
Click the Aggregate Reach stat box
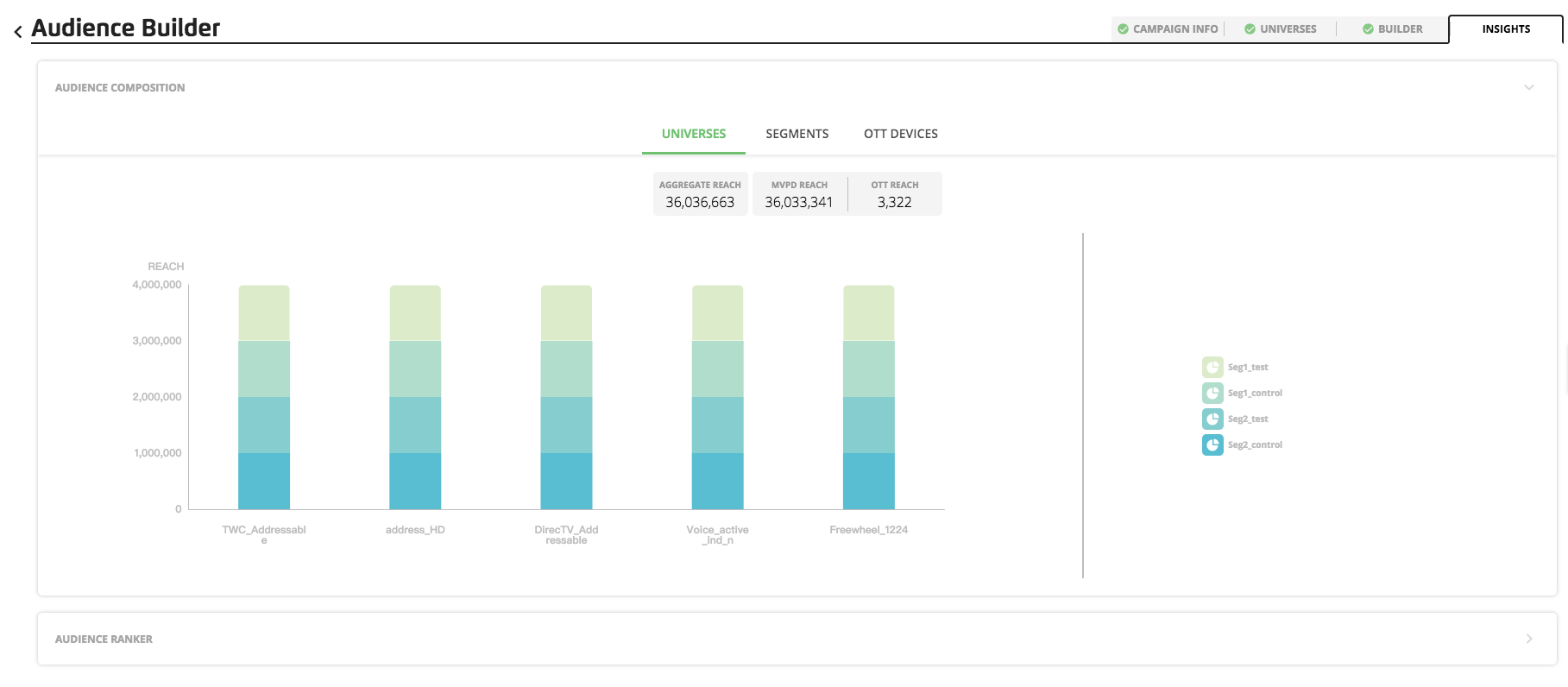700,193
